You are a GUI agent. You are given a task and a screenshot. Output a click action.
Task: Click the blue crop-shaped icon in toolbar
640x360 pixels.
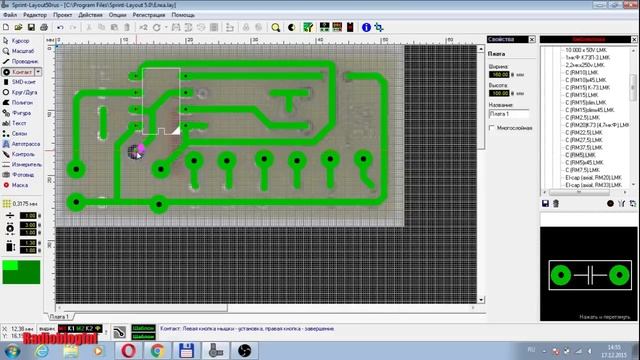click(x=379, y=27)
